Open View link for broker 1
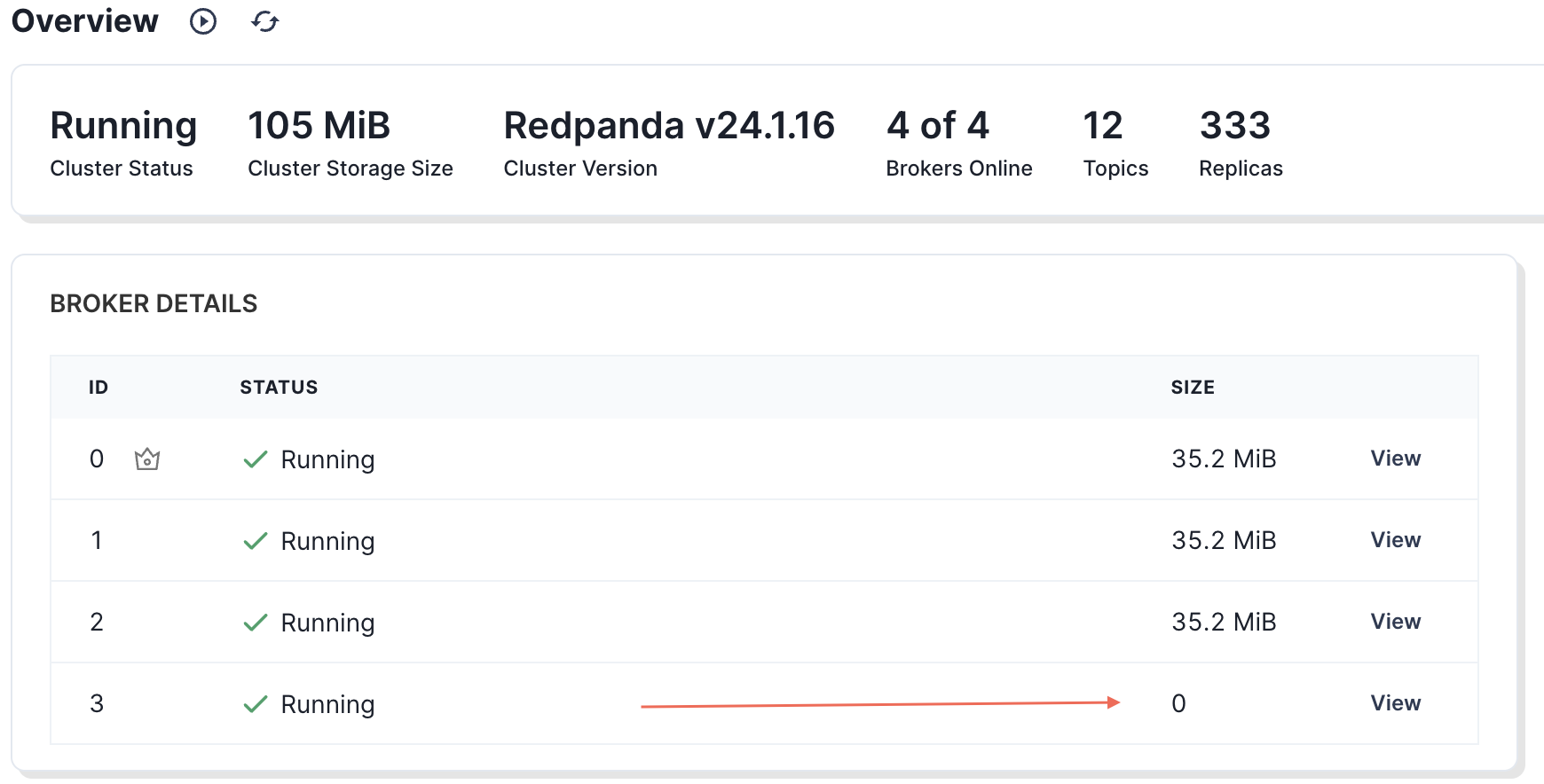 [1395, 540]
